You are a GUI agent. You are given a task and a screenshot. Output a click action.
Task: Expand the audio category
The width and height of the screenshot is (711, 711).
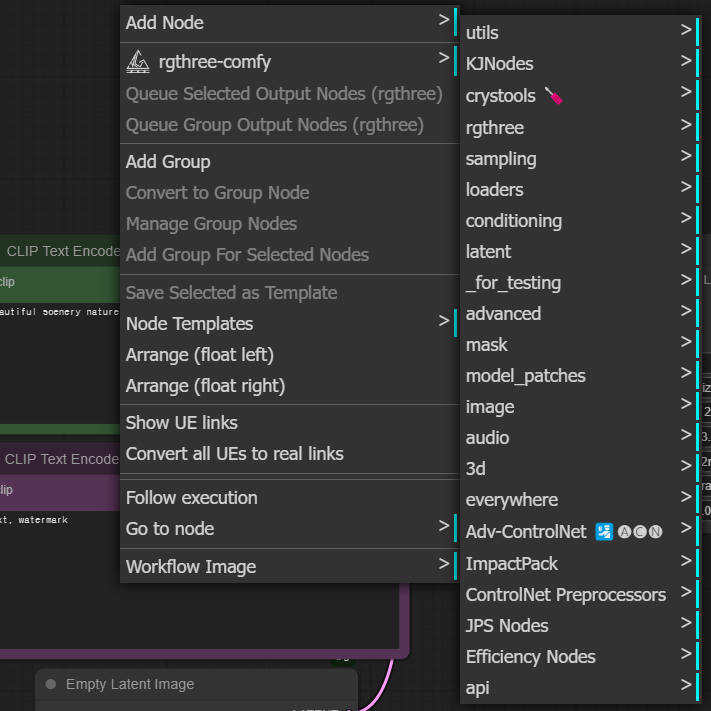coord(582,438)
